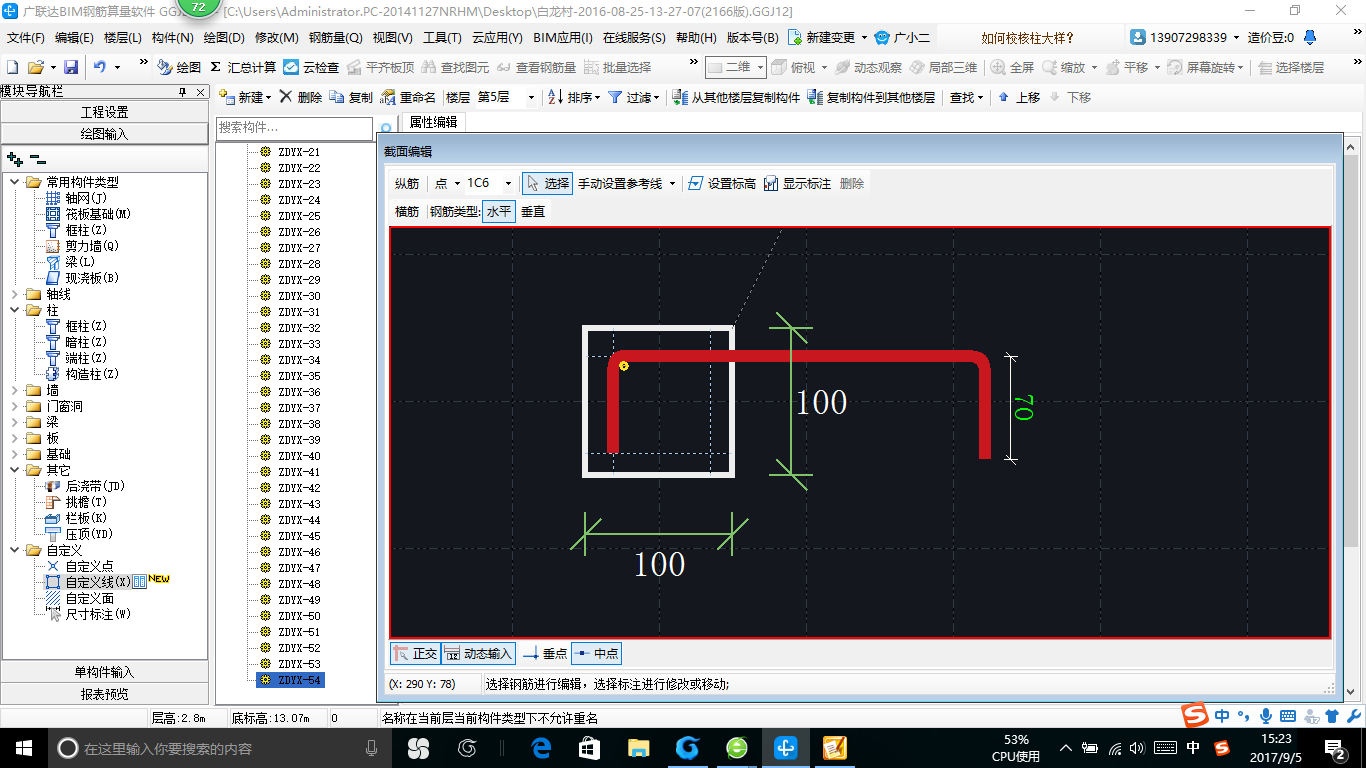Switch to 纵筋 longitudinal bar mode
The width and height of the screenshot is (1366, 768).
pos(406,183)
